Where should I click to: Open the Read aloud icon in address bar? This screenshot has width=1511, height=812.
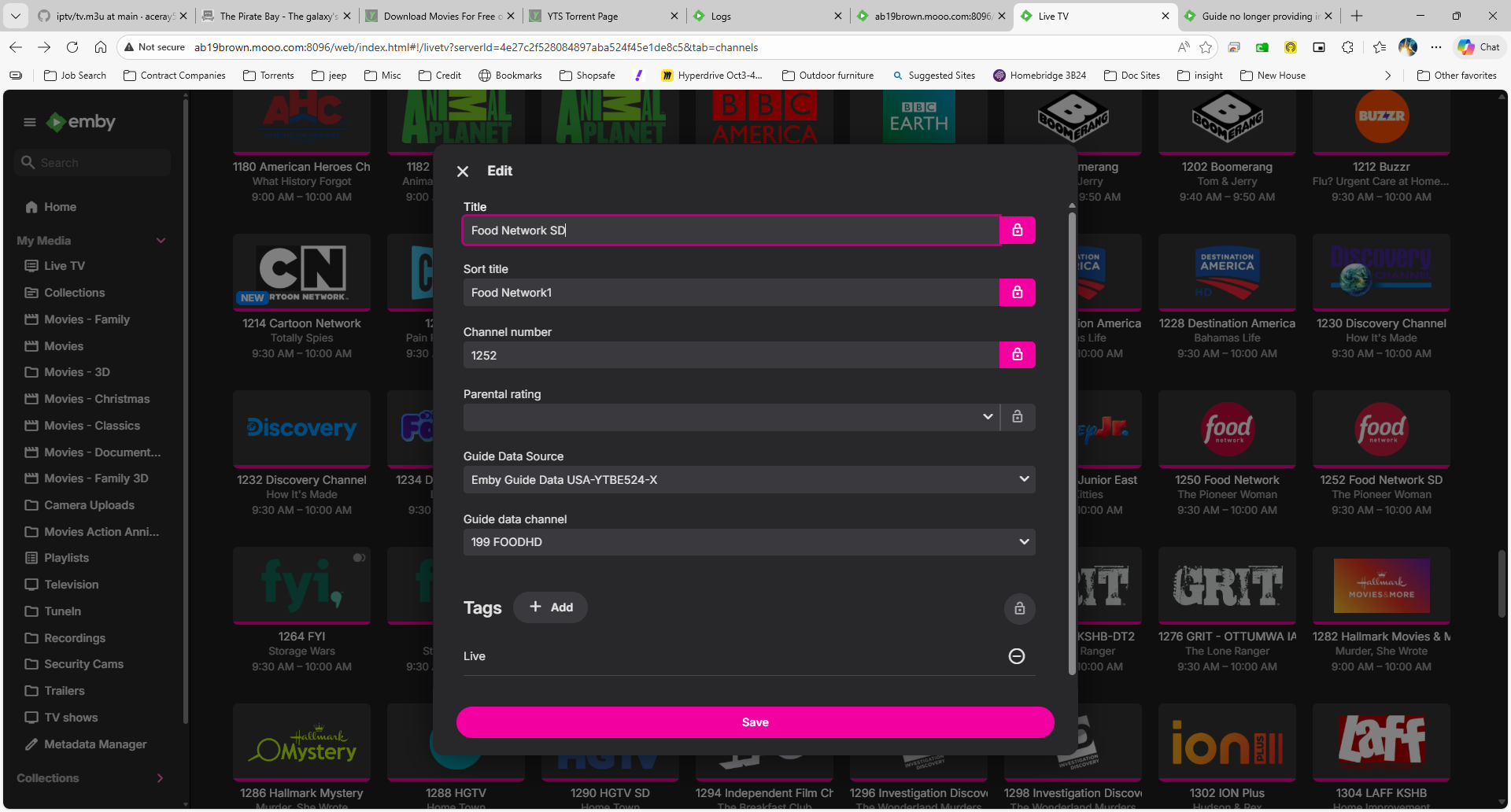click(1184, 47)
